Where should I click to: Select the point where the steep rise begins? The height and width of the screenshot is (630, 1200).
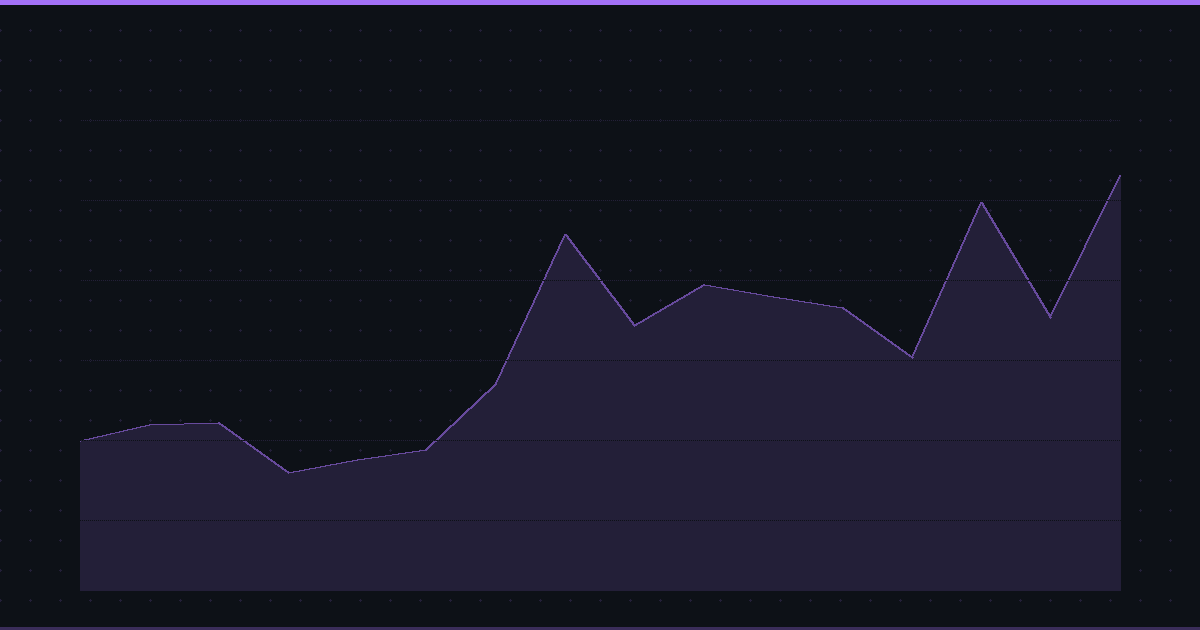(425, 450)
